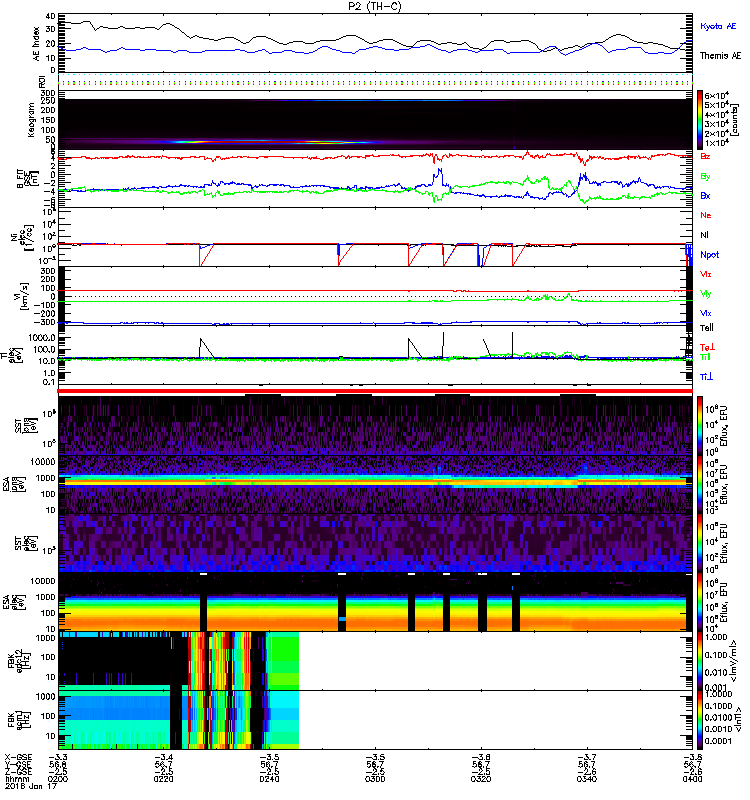Image resolution: width=750 pixels, height=800 pixels.
Task: Click the 0300 time tick label
Action: click(375, 779)
